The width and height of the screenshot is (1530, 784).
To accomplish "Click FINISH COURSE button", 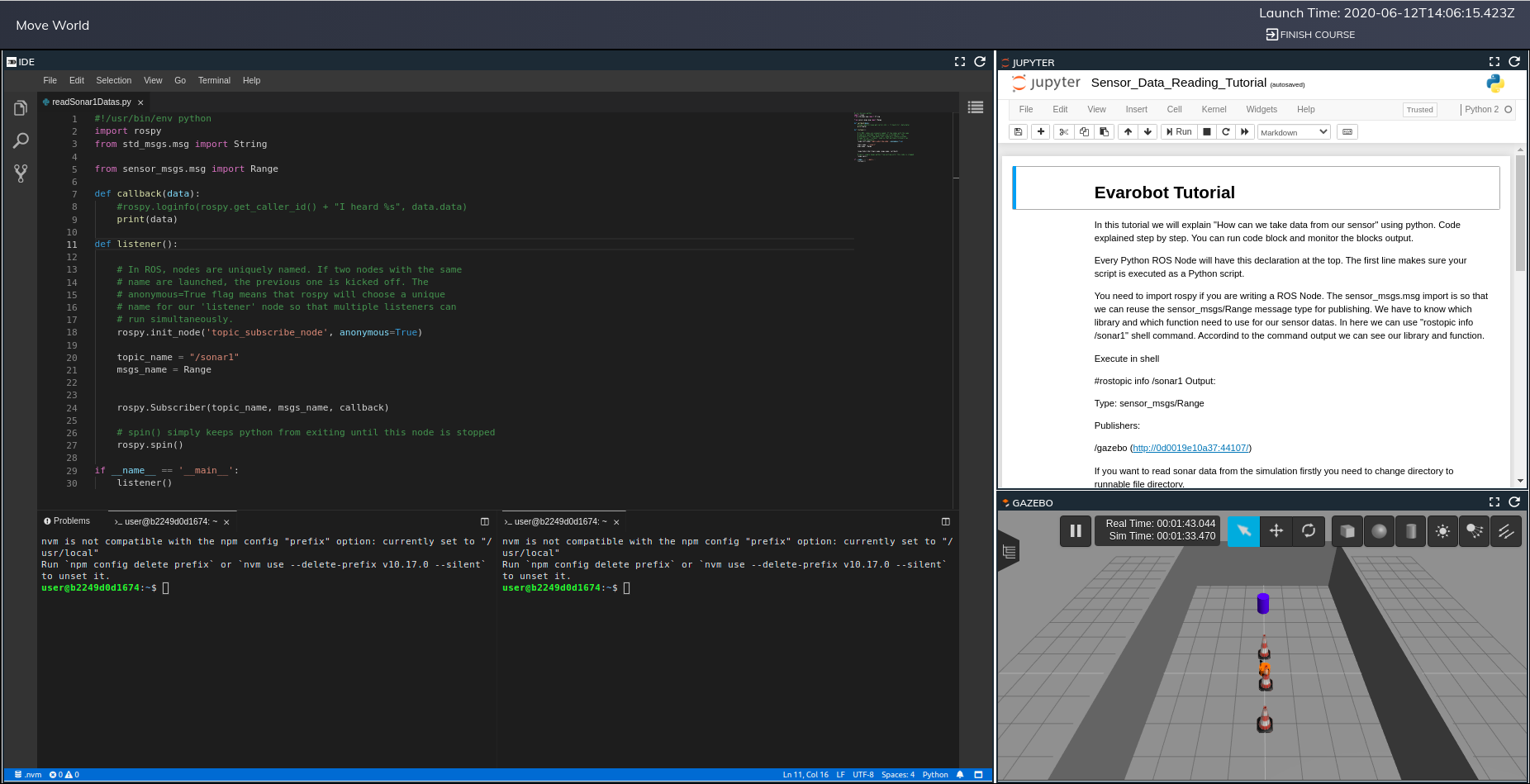I will tap(1310, 35).
